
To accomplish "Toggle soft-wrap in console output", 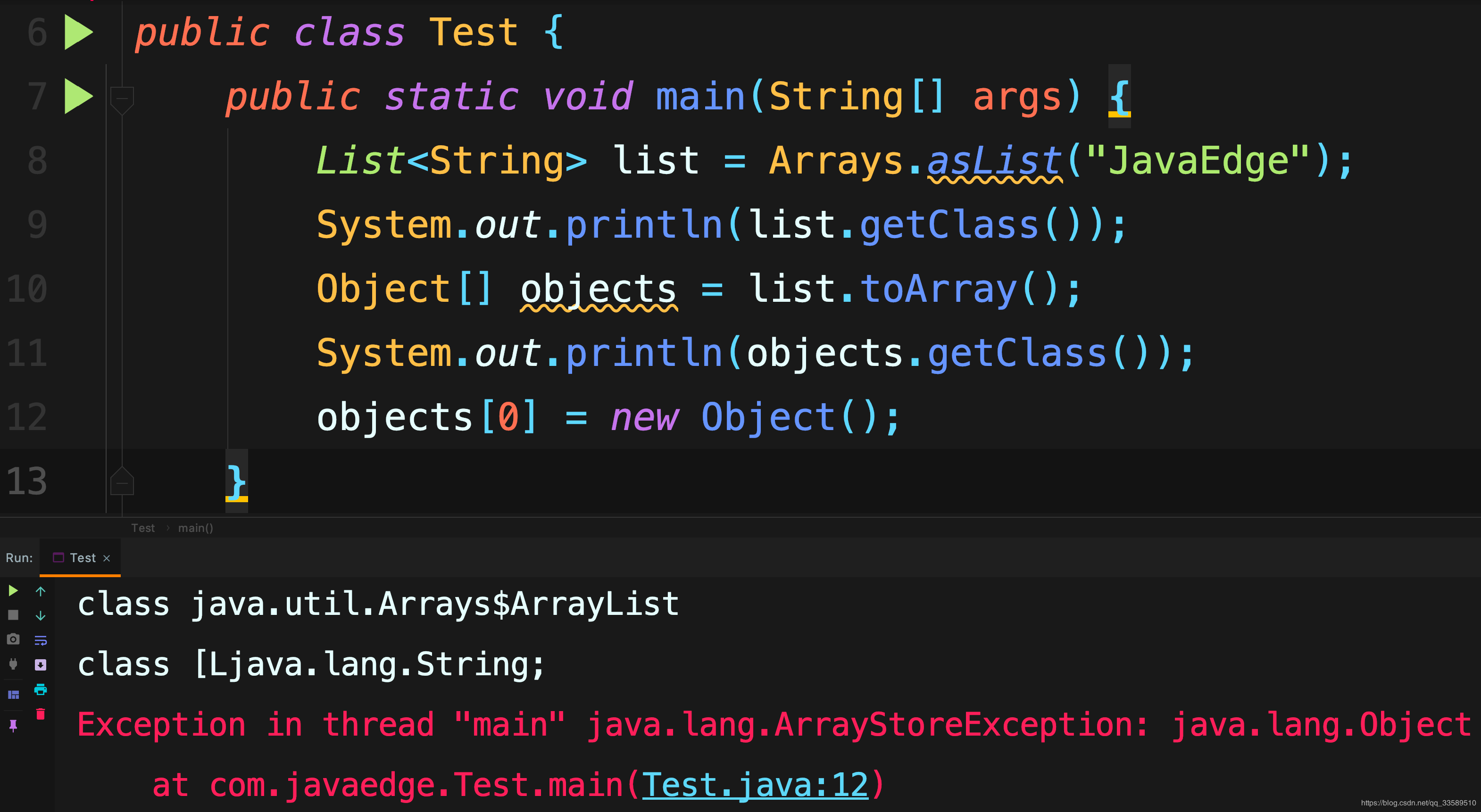I will click(40, 640).
